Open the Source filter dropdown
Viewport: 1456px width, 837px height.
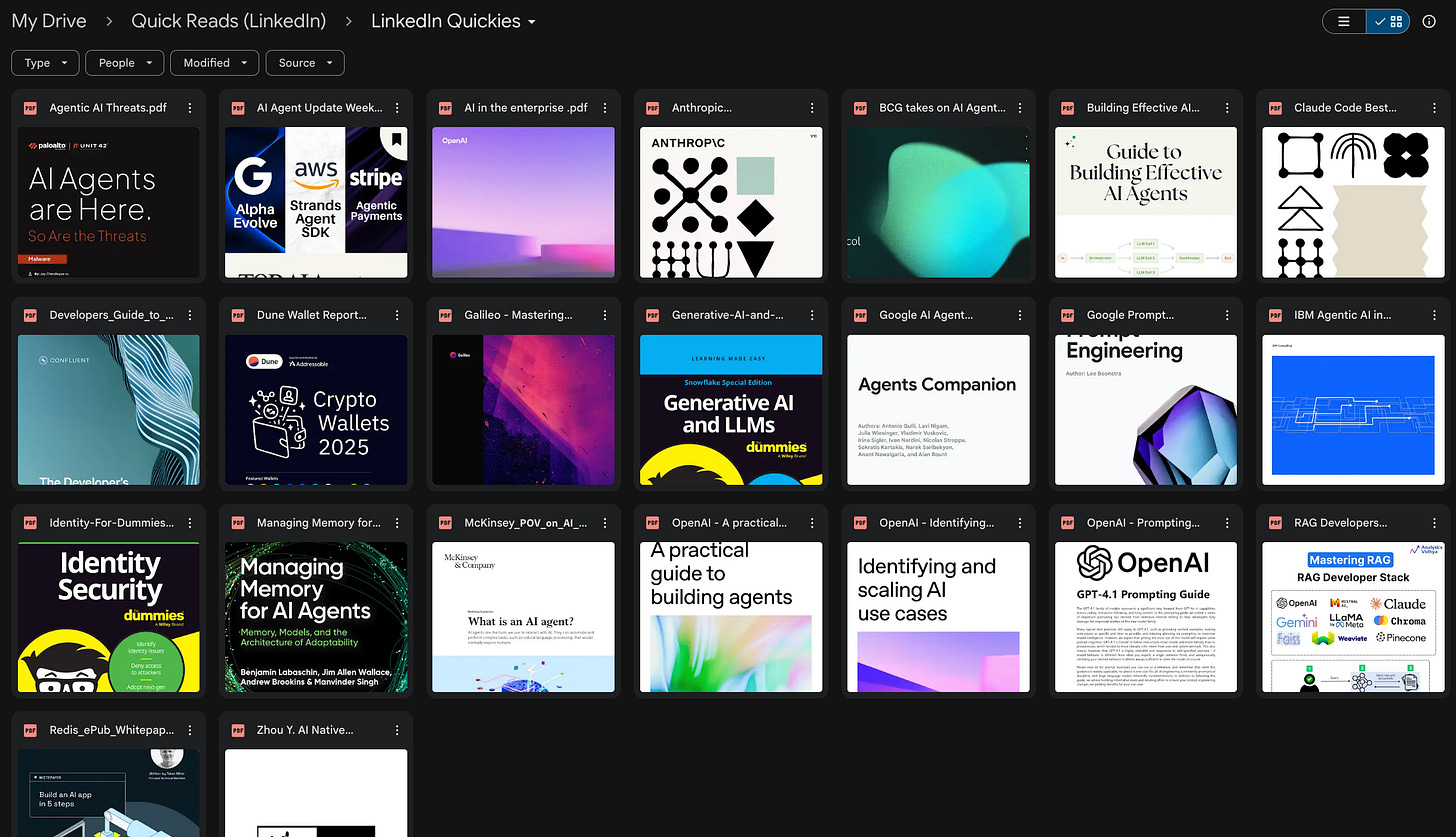(305, 63)
